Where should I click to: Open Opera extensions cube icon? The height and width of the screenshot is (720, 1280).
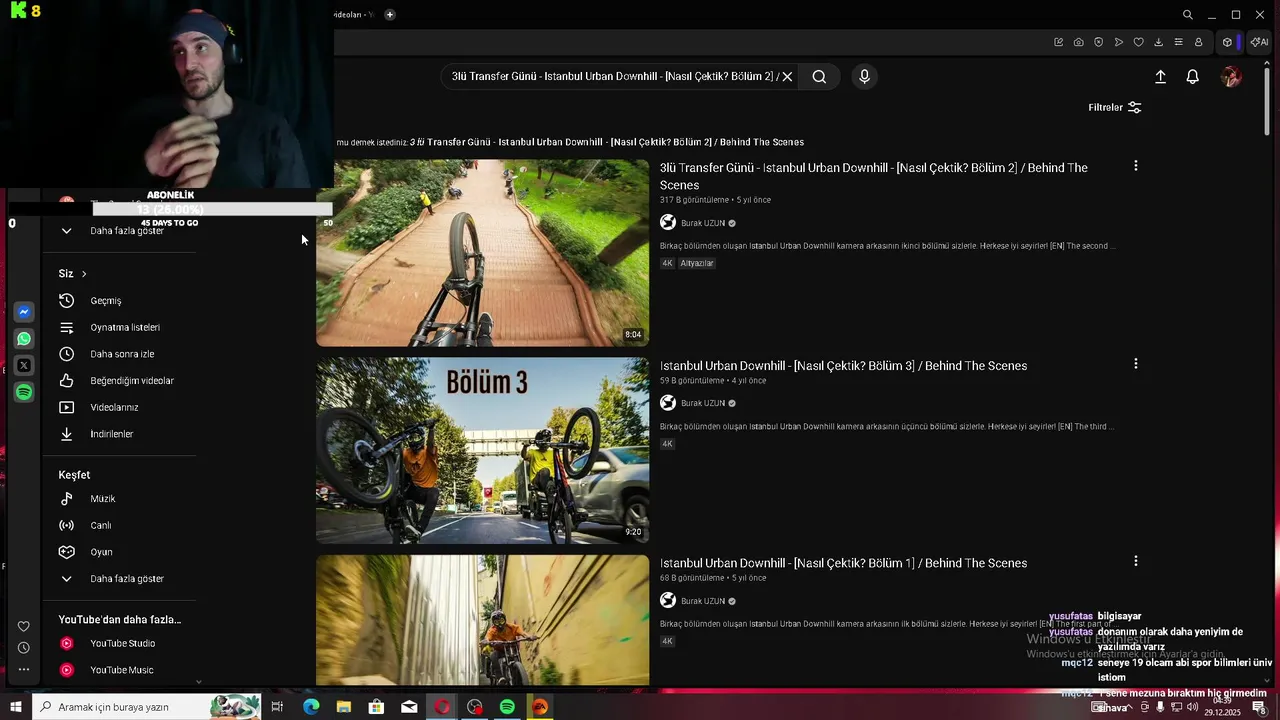point(1227,42)
